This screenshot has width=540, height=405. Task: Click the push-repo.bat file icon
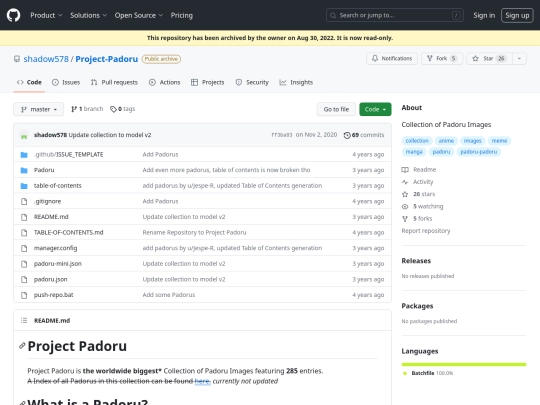[24, 295]
